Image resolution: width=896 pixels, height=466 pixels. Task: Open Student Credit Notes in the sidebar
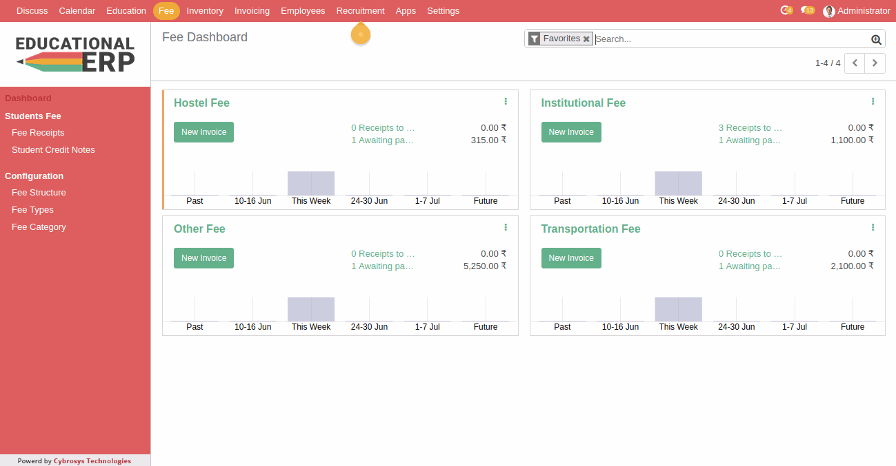tap(53, 150)
